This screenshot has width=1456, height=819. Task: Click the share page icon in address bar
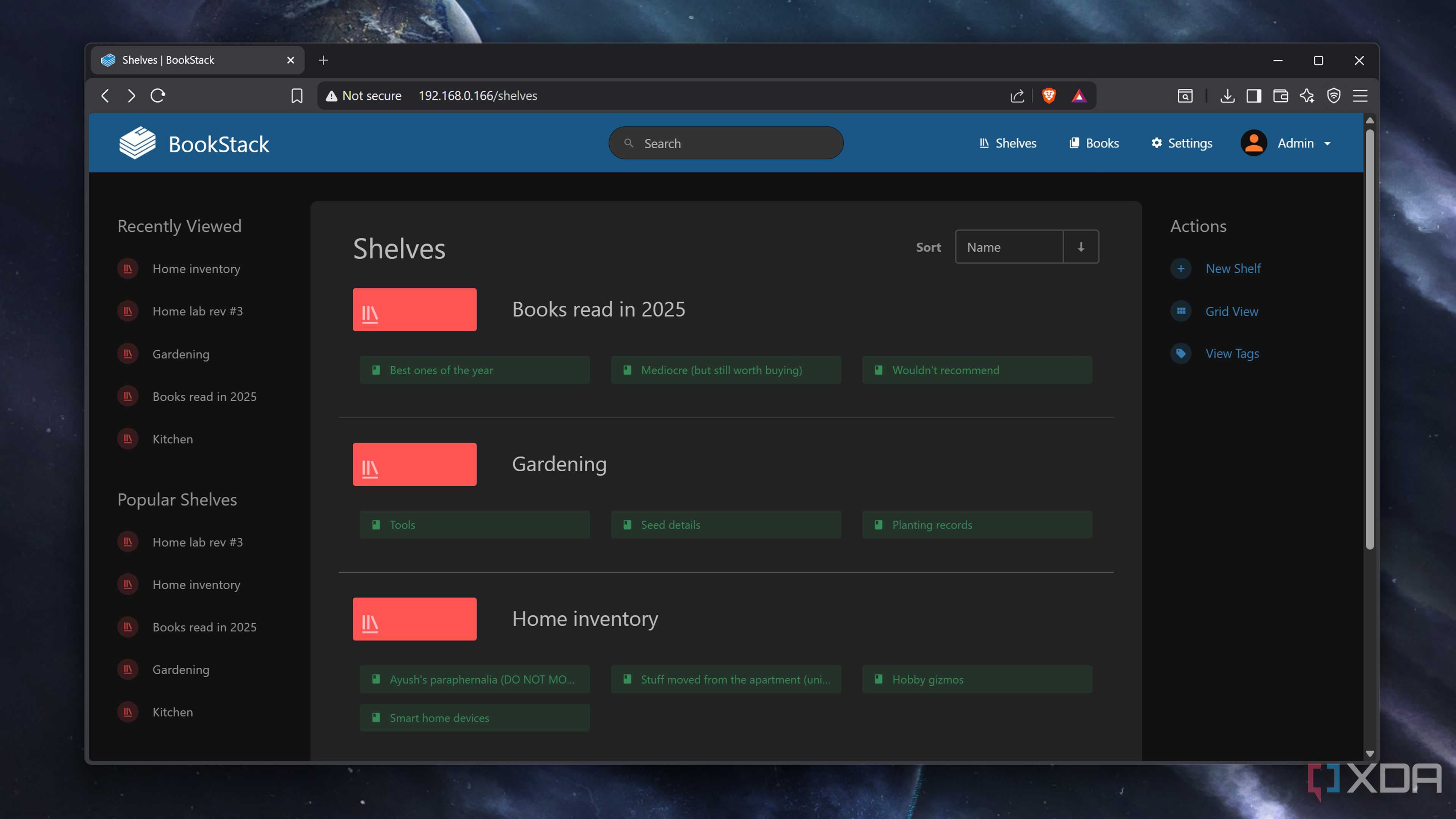(1017, 96)
